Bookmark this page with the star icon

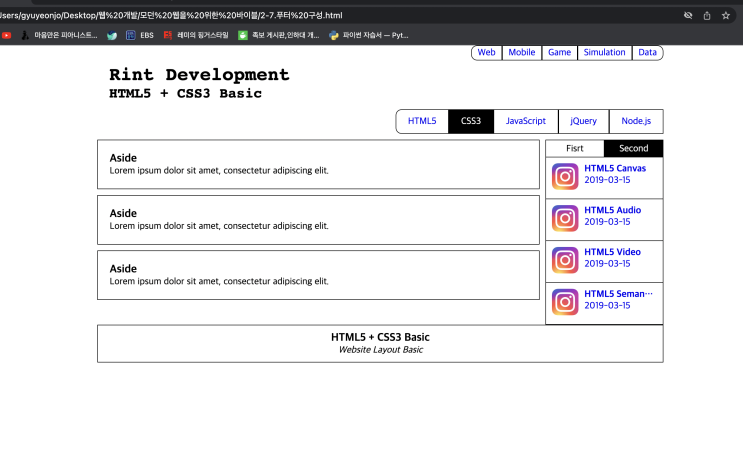pyautogui.click(x=725, y=16)
